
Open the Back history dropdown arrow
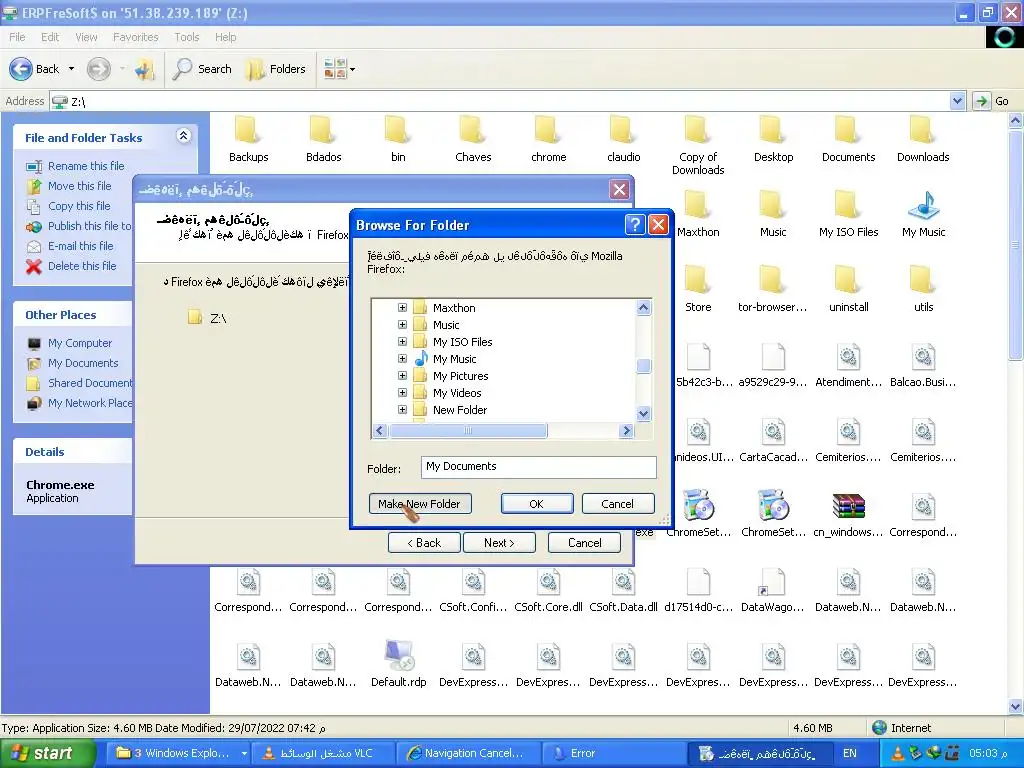71,69
